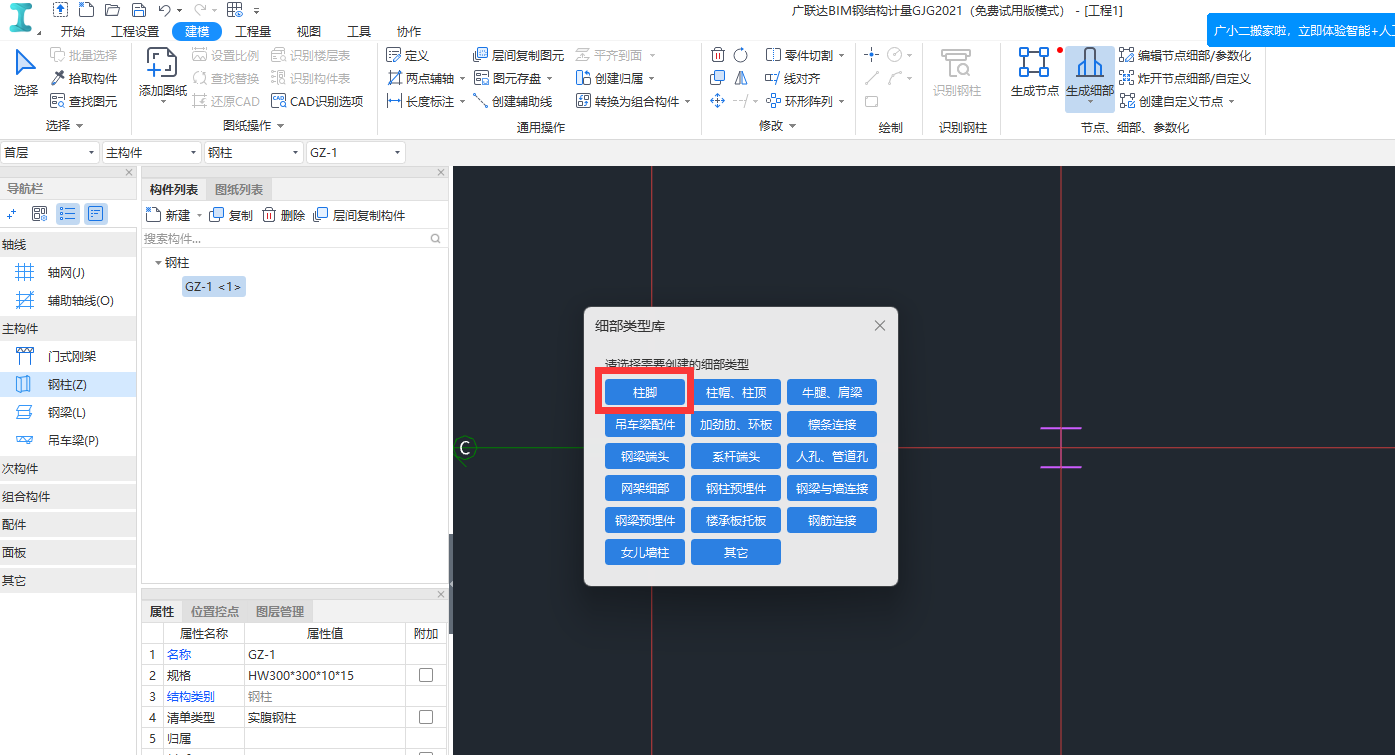Click the save icon in quick access
The width and height of the screenshot is (1395, 755).
(x=138, y=10)
